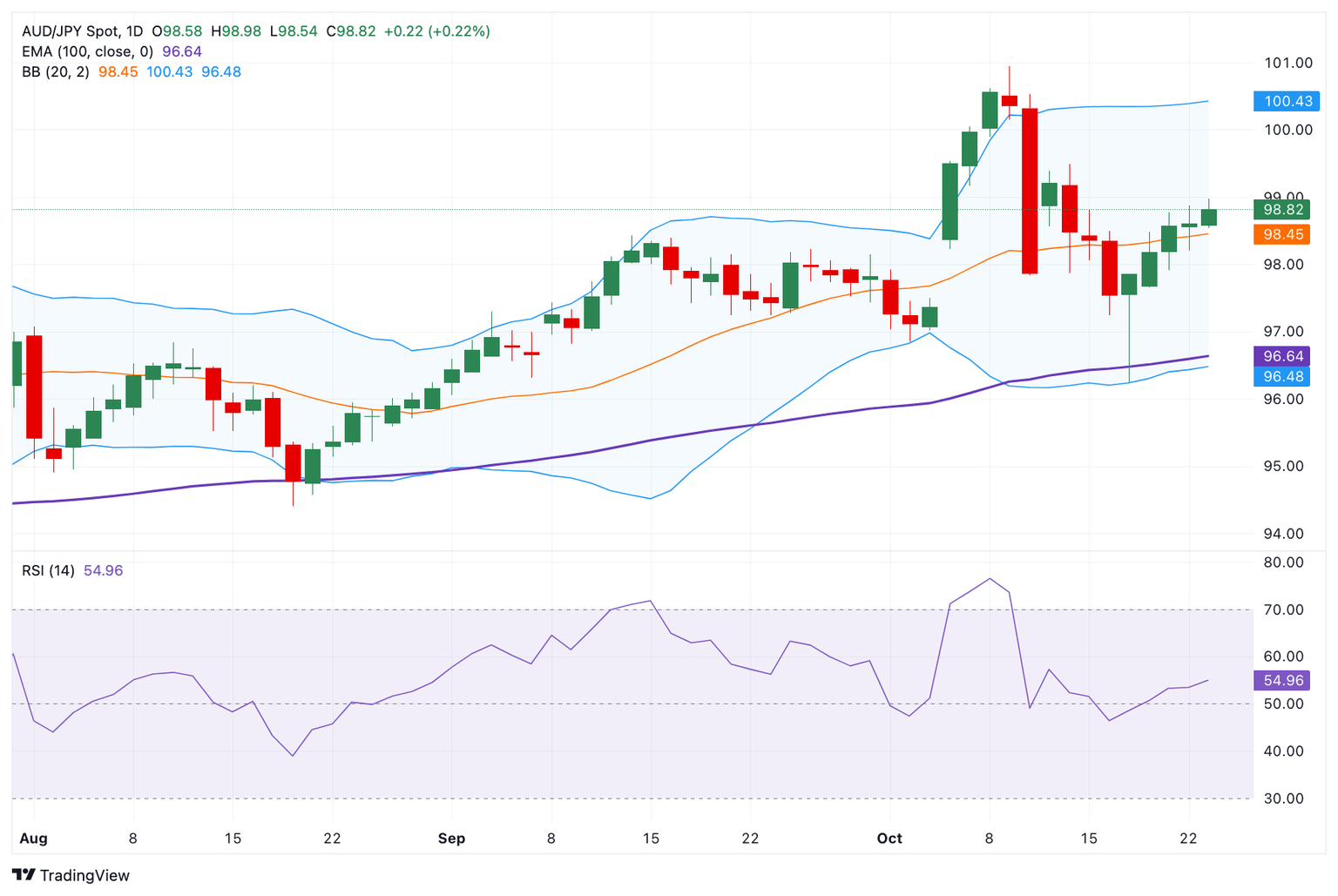Click the Aug label on time axis
Image resolution: width=1338 pixels, height=896 pixels.
tap(33, 839)
